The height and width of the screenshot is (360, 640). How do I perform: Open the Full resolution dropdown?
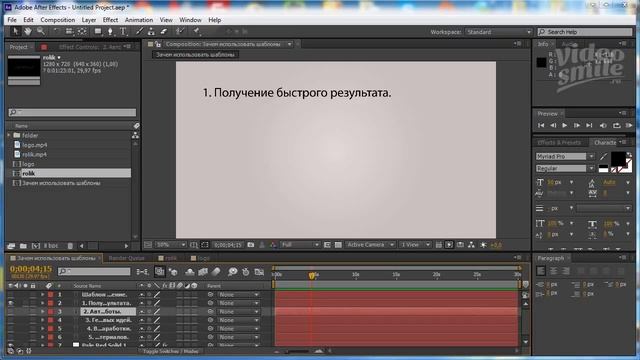(300, 245)
